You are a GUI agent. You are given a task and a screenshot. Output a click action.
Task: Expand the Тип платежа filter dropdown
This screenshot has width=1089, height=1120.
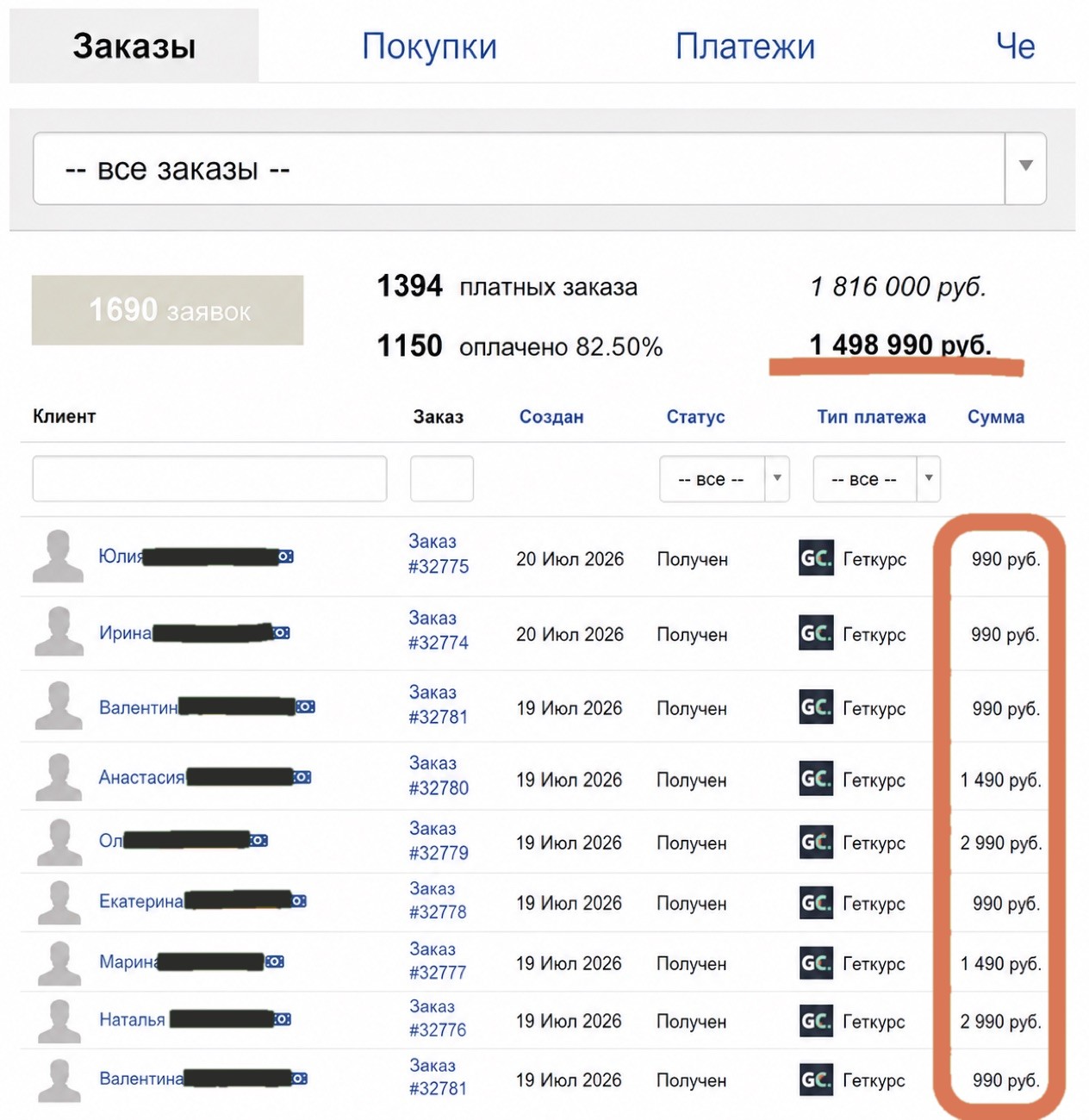pos(876,479)
